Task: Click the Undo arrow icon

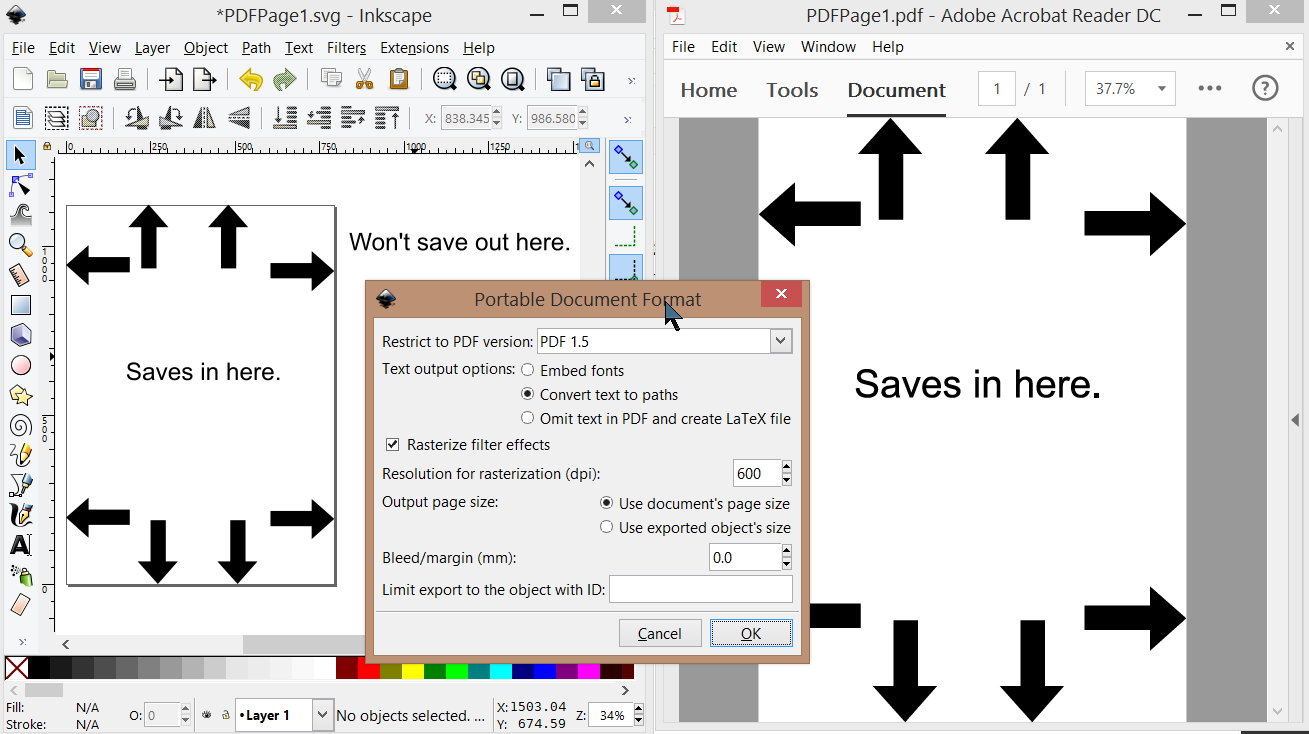Action: [x=250, y=80]
